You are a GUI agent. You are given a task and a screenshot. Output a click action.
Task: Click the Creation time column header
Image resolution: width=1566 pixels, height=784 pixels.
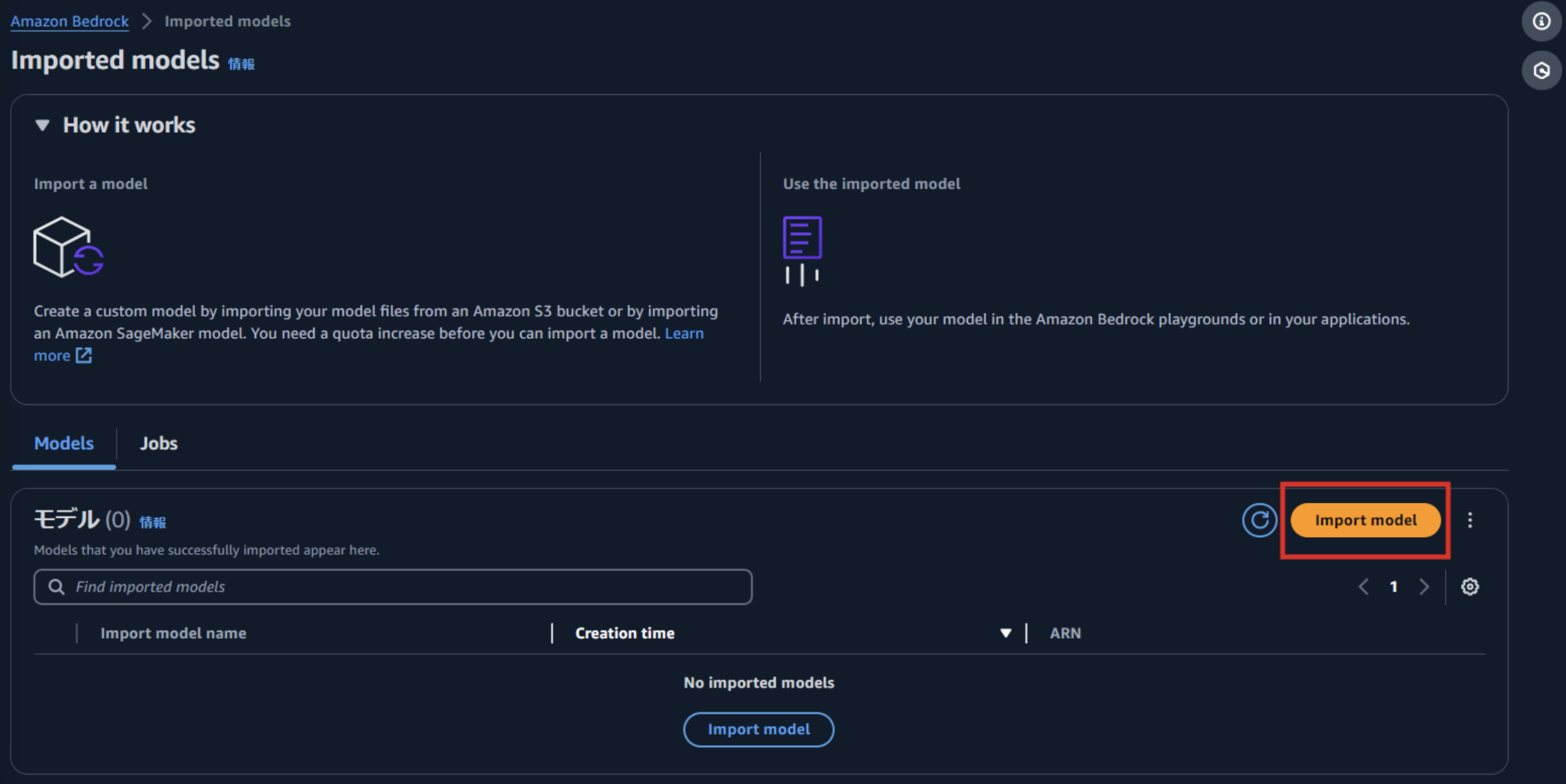(x=625, y=633)
